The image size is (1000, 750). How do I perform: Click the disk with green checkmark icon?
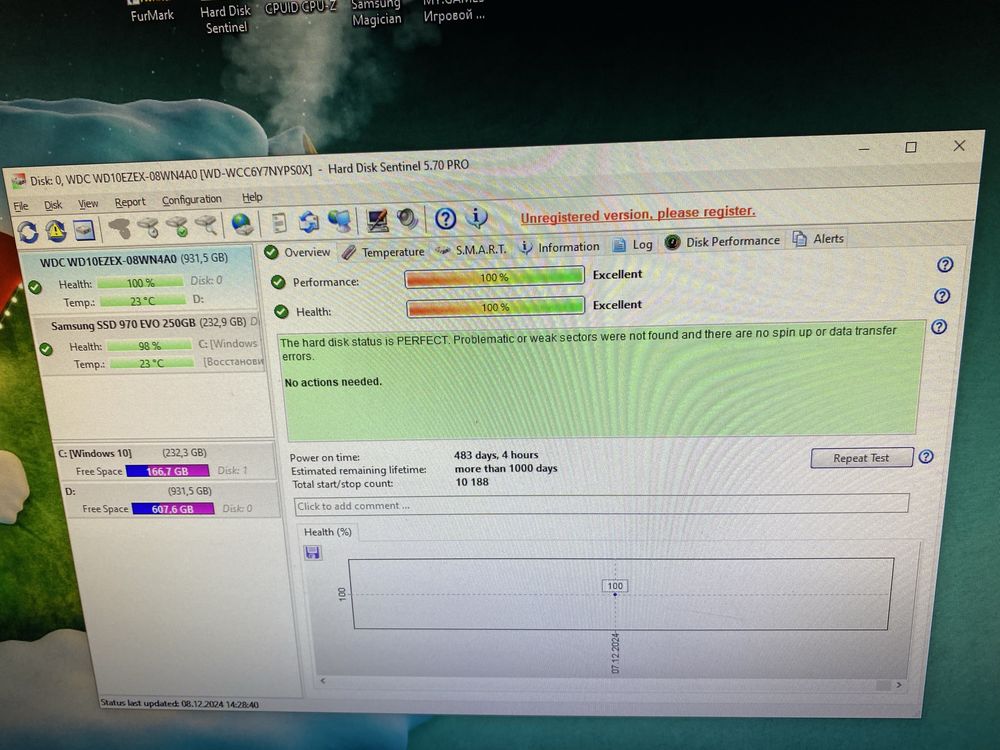click(177, 226)
